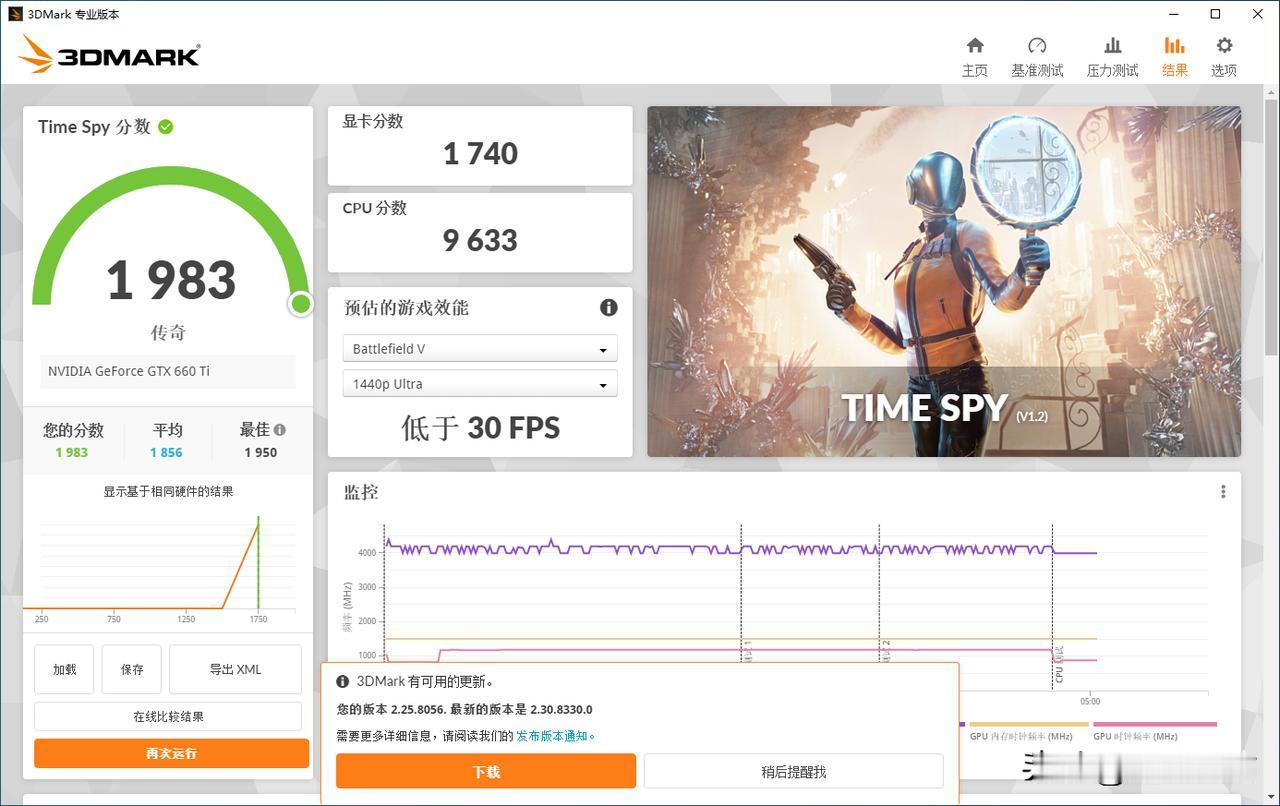
Task: Open the 压力测试 stress test tab
Action: [x=1112, y=57]
